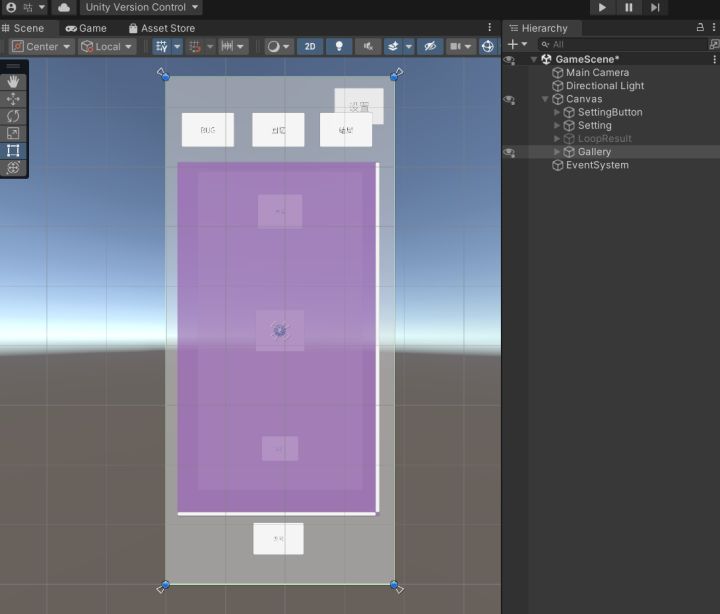Screen dimensions: 720x614
Task: Open the Asset Store tab
Action: pos(161,28)
